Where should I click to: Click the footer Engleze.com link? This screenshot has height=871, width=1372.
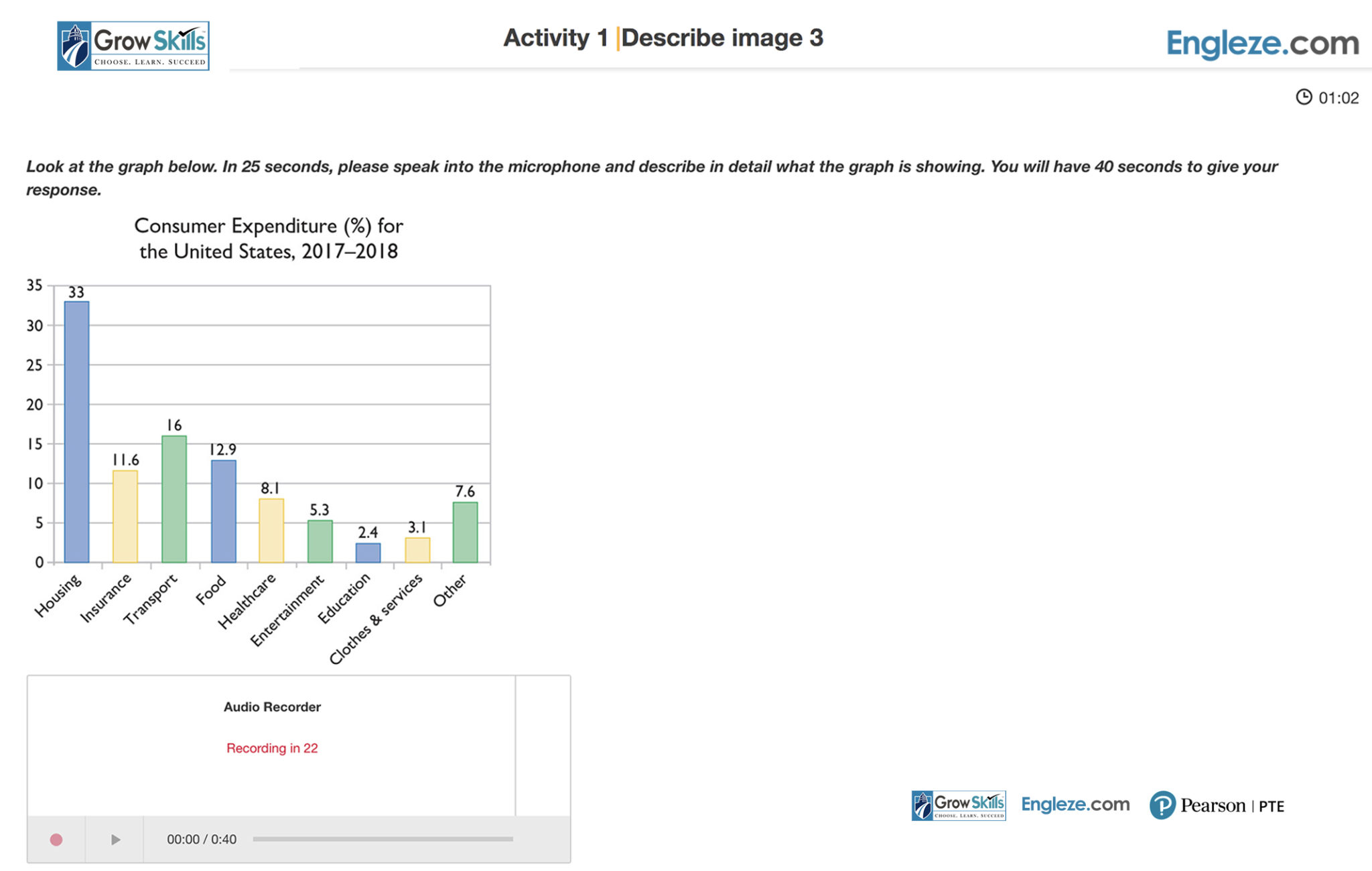tap(1075, 805)
